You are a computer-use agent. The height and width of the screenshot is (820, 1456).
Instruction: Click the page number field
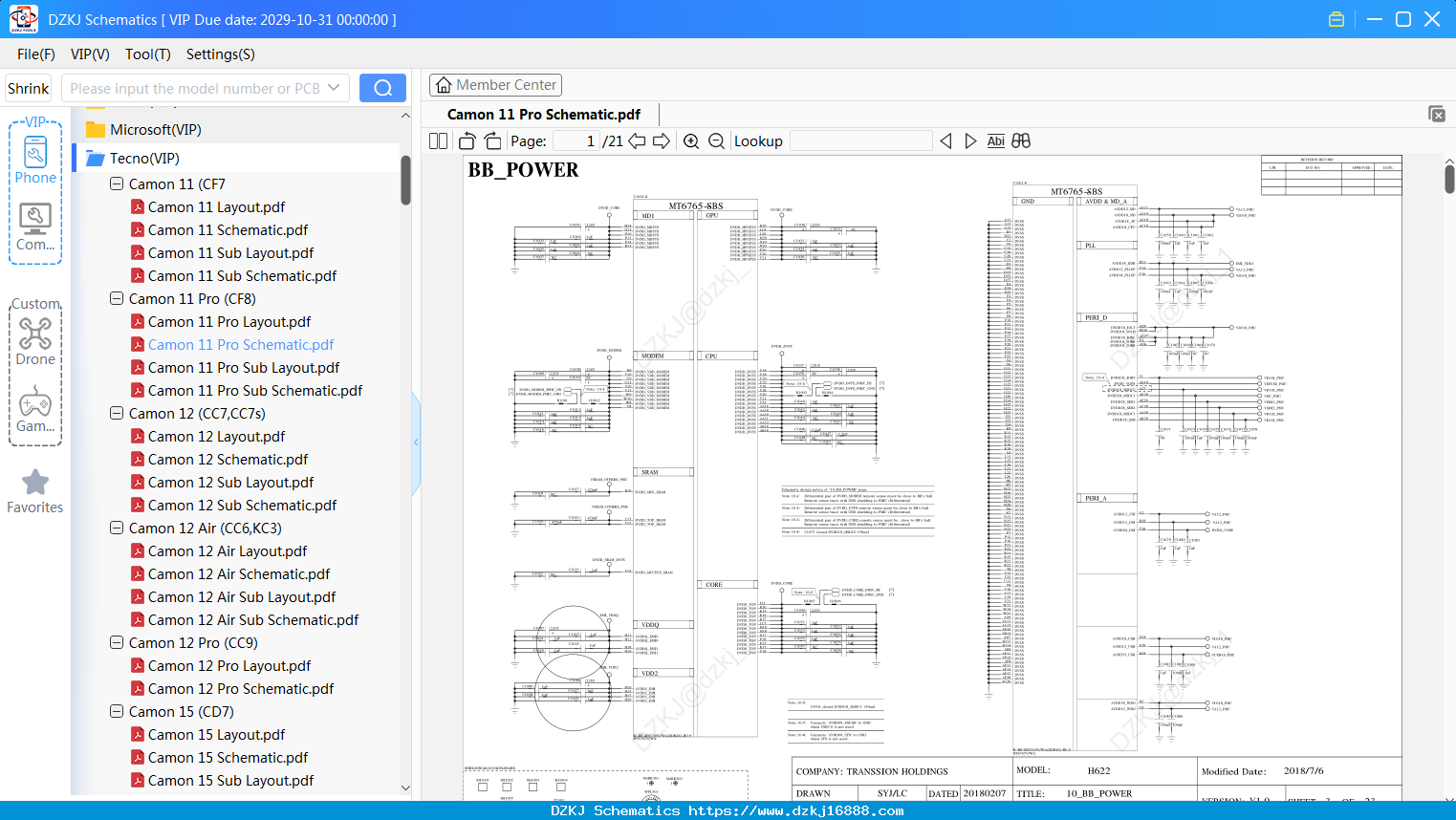pos(576,140)
